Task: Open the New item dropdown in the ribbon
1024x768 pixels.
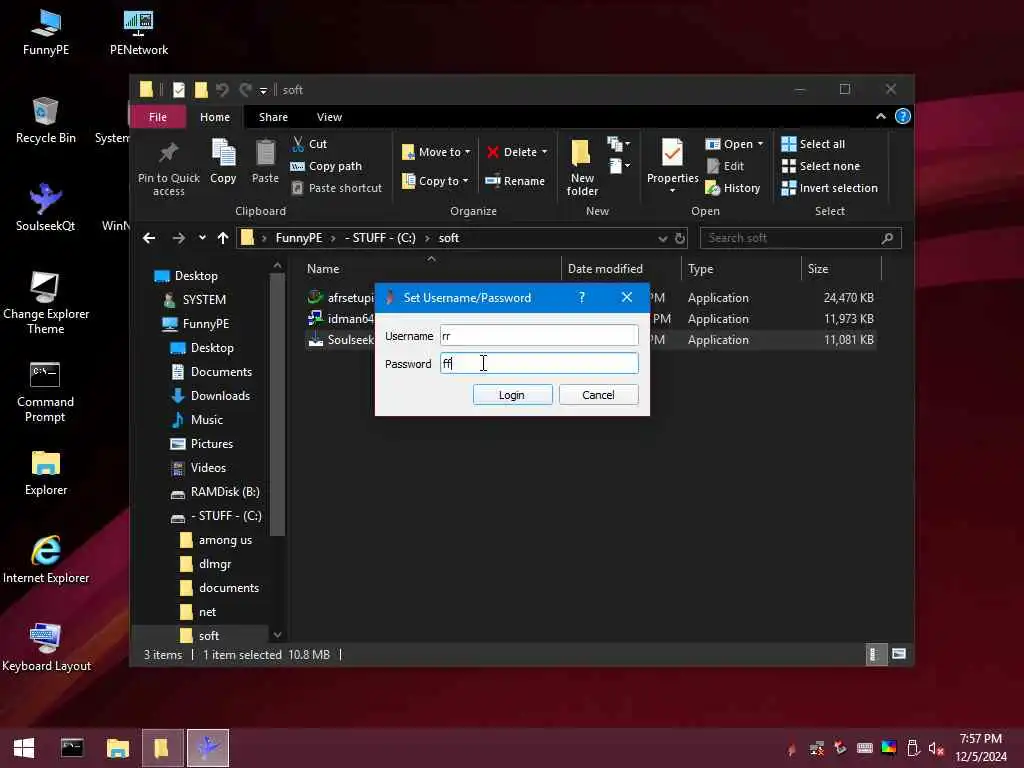Action: point(617,144)
